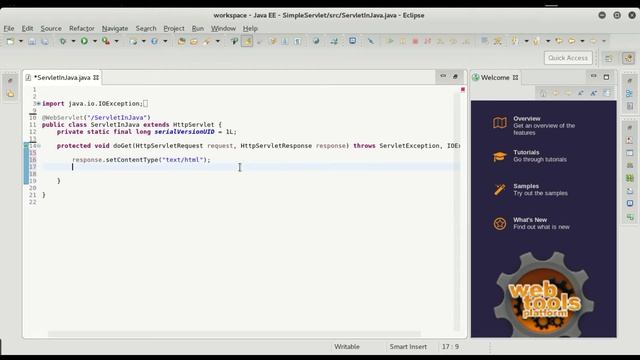
Task: Click the New file toolbar icon
Action: pos(10,41)
